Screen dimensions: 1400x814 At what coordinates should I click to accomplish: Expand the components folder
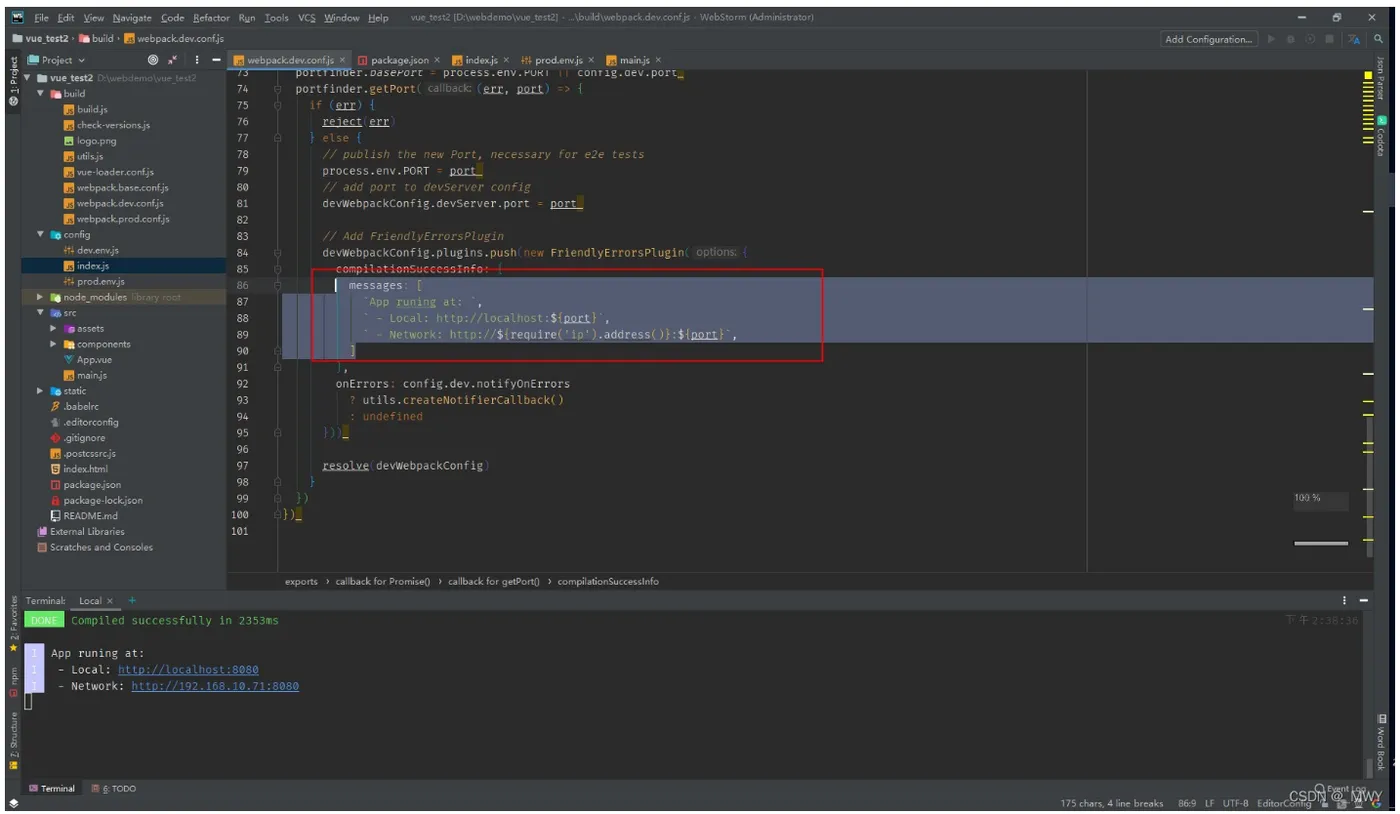pos(54,344)
